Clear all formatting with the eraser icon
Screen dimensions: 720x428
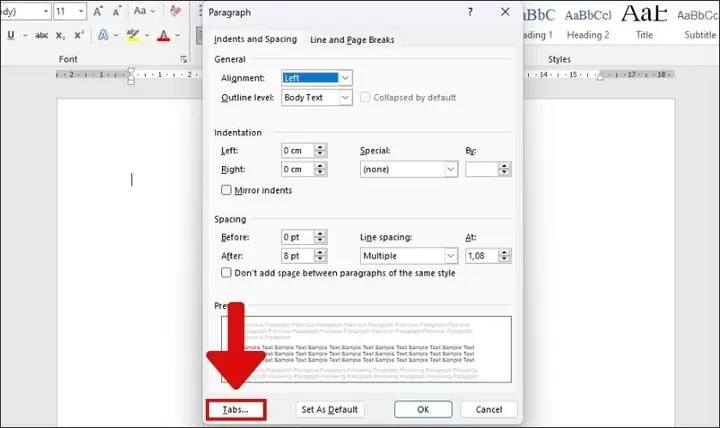(x=175, y=11)
